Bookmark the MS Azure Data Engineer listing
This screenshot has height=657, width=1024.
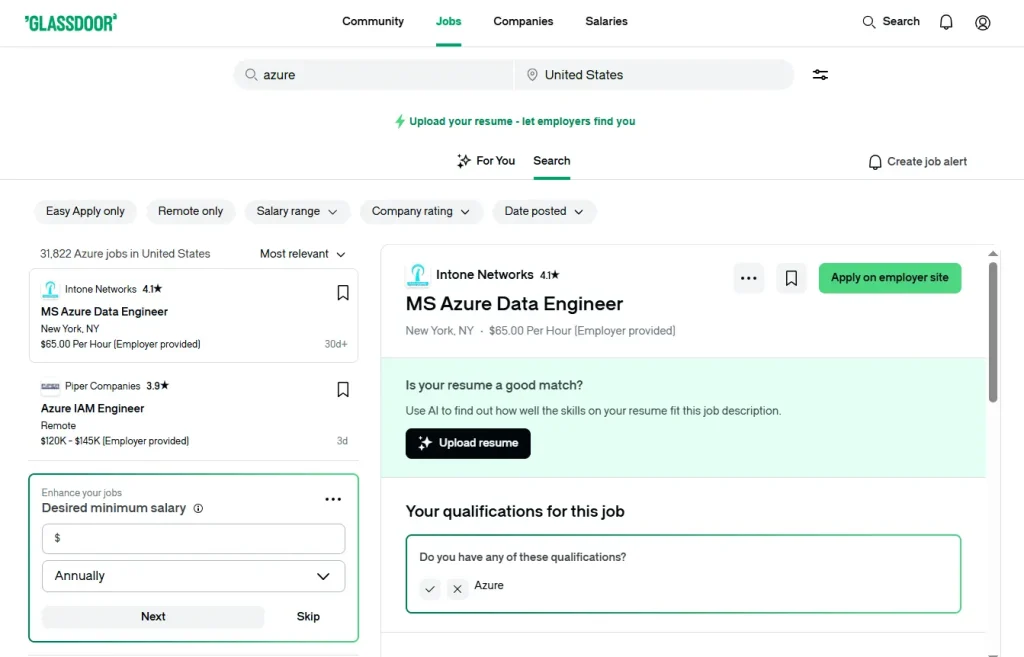coord(343,293)
